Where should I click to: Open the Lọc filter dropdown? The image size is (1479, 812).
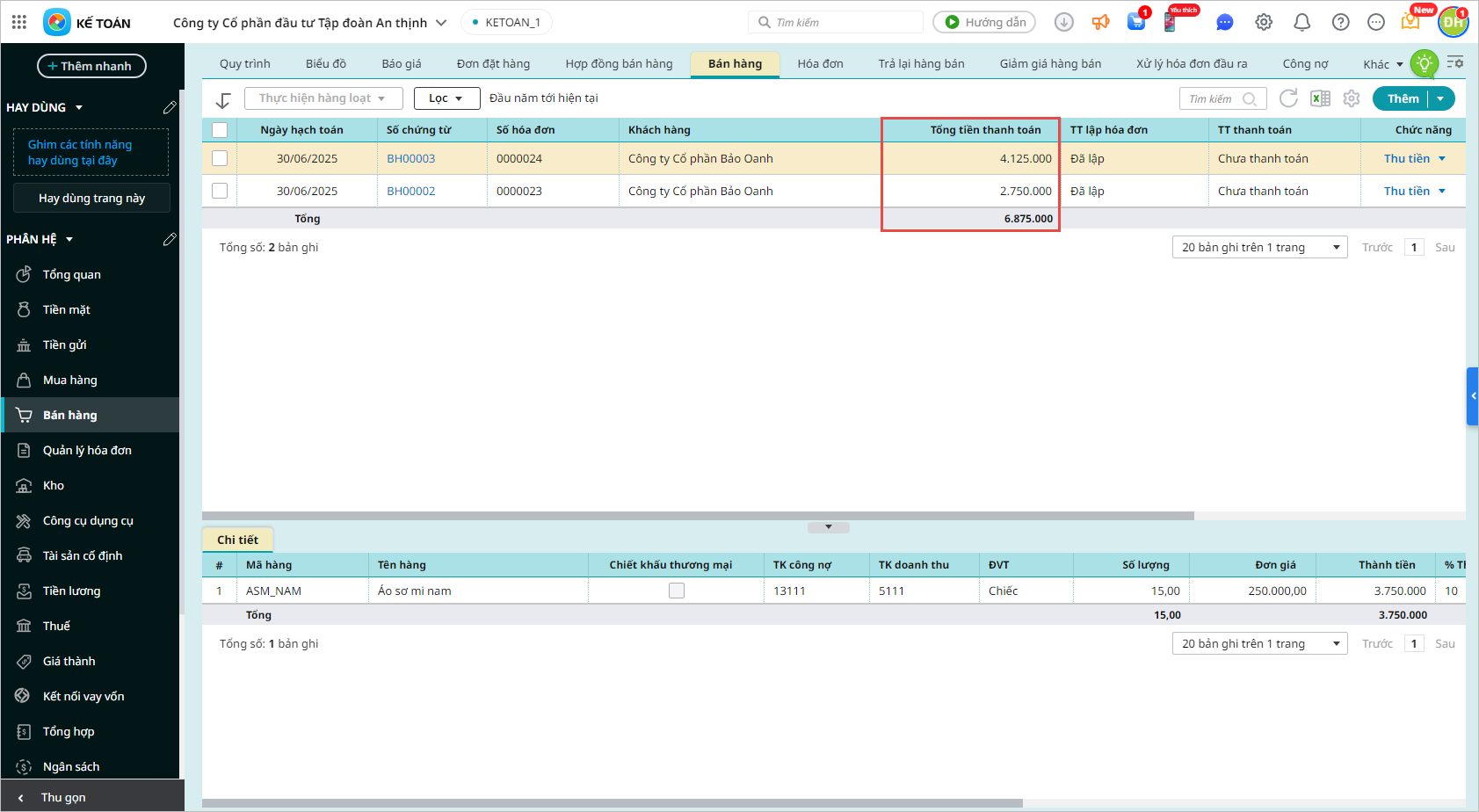tap(446, 98)
